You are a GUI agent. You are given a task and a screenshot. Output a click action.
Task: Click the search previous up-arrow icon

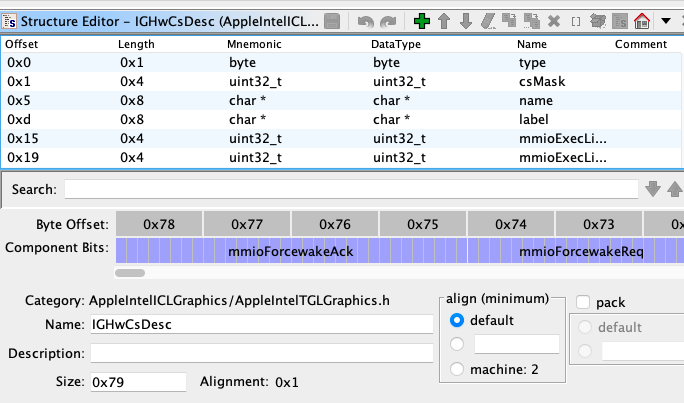pos(674,189)
